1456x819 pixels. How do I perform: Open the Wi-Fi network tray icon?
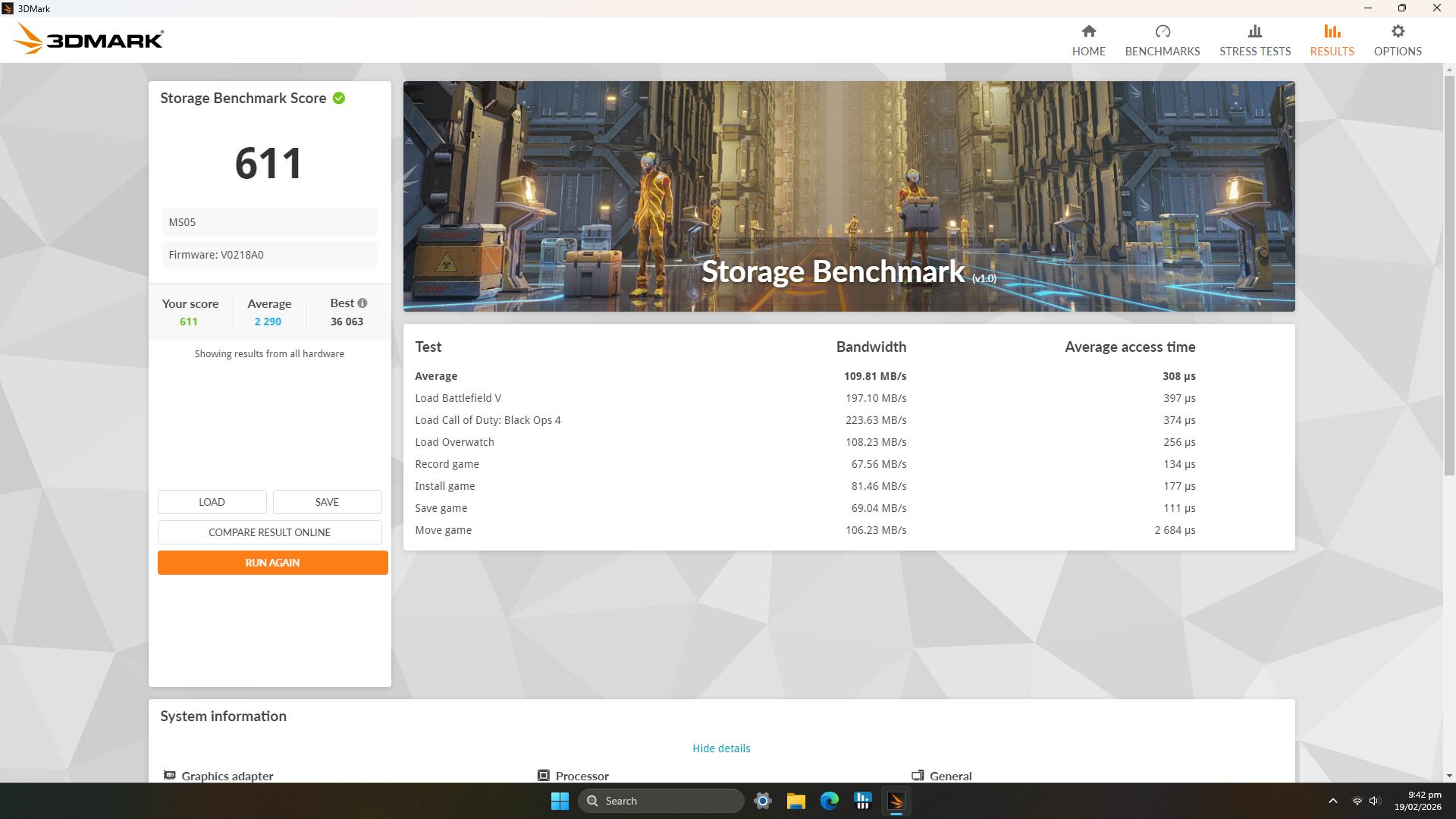1357,801
